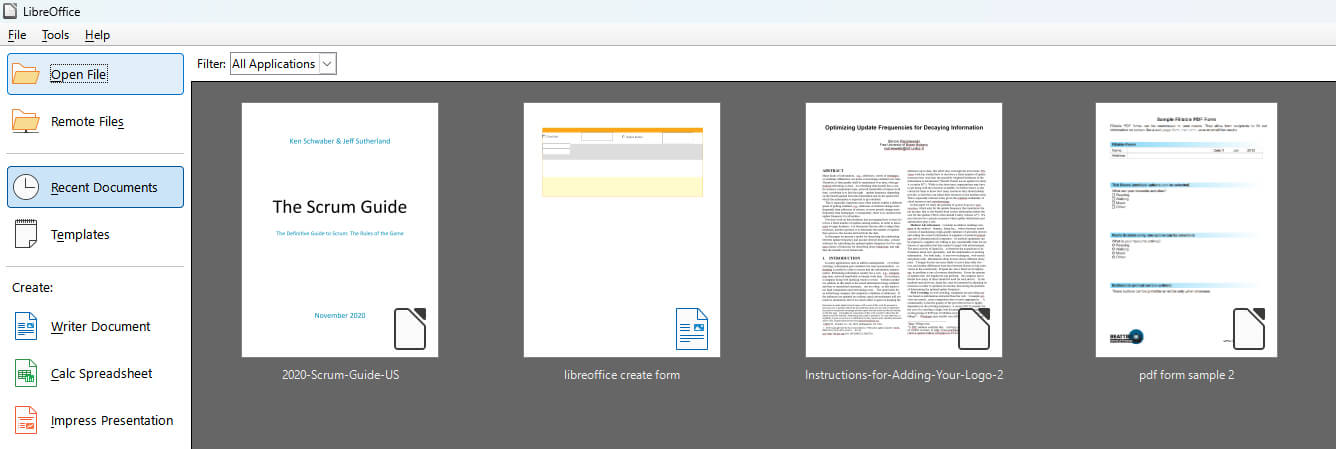The width and height of the screenshot is (1336, 449).
Task: Click Writer badge on libreoffice create form thumbnail
Action: (694, 329)
